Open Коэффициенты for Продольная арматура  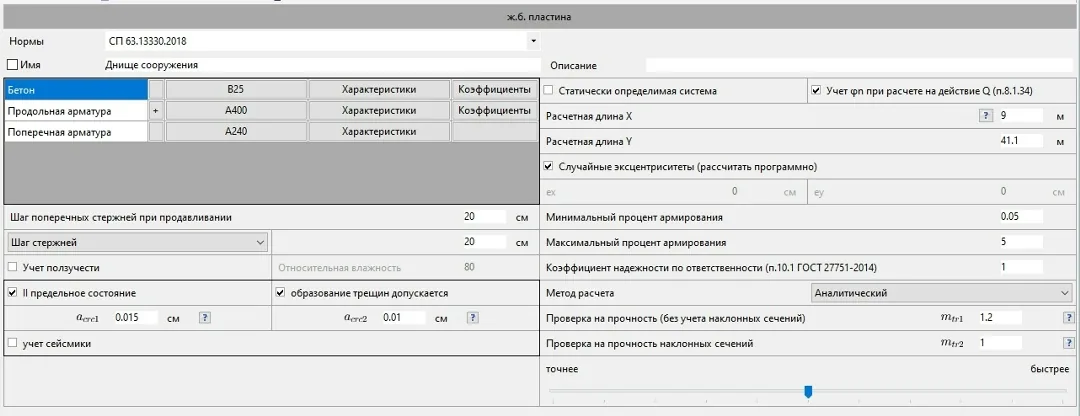(x=494, y=110)
